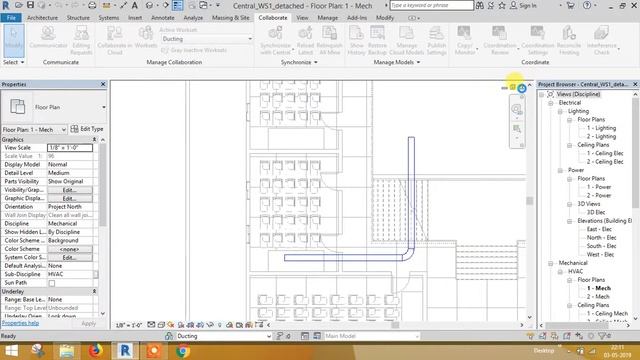This screenshot has width=640, height=360.
Task: Collapse the Underlay section in Properties
Action: [x=94, y=291]
